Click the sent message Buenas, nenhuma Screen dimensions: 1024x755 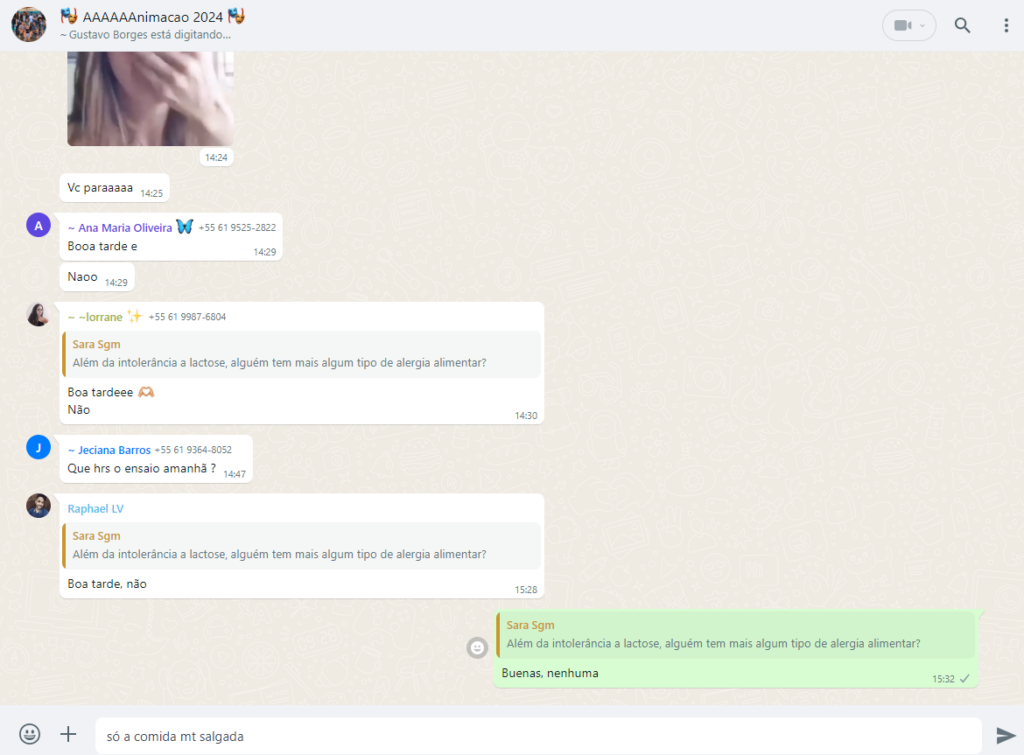tap(550, 673)
